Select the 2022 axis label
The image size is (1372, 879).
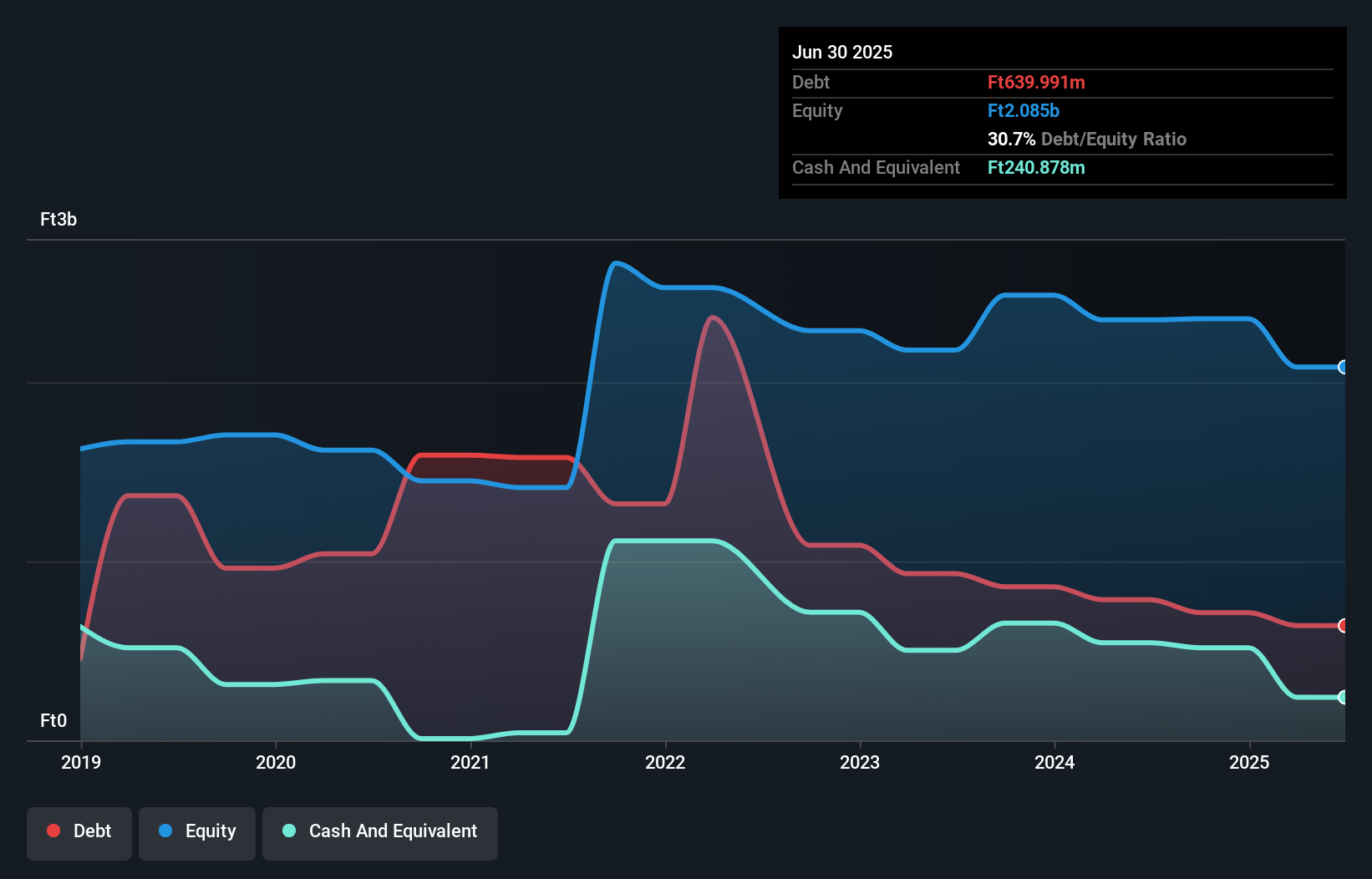click(x=665, y=762)
